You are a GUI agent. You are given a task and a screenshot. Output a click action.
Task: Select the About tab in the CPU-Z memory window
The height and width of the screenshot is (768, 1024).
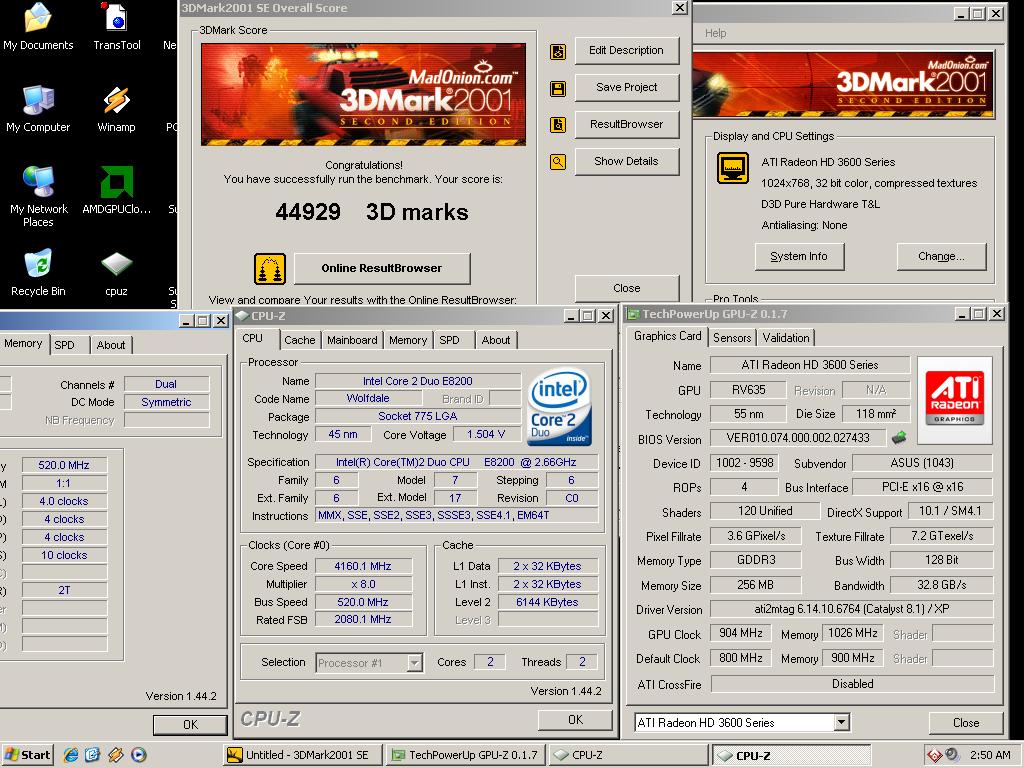pyautogui.click(x=110, y=345)
